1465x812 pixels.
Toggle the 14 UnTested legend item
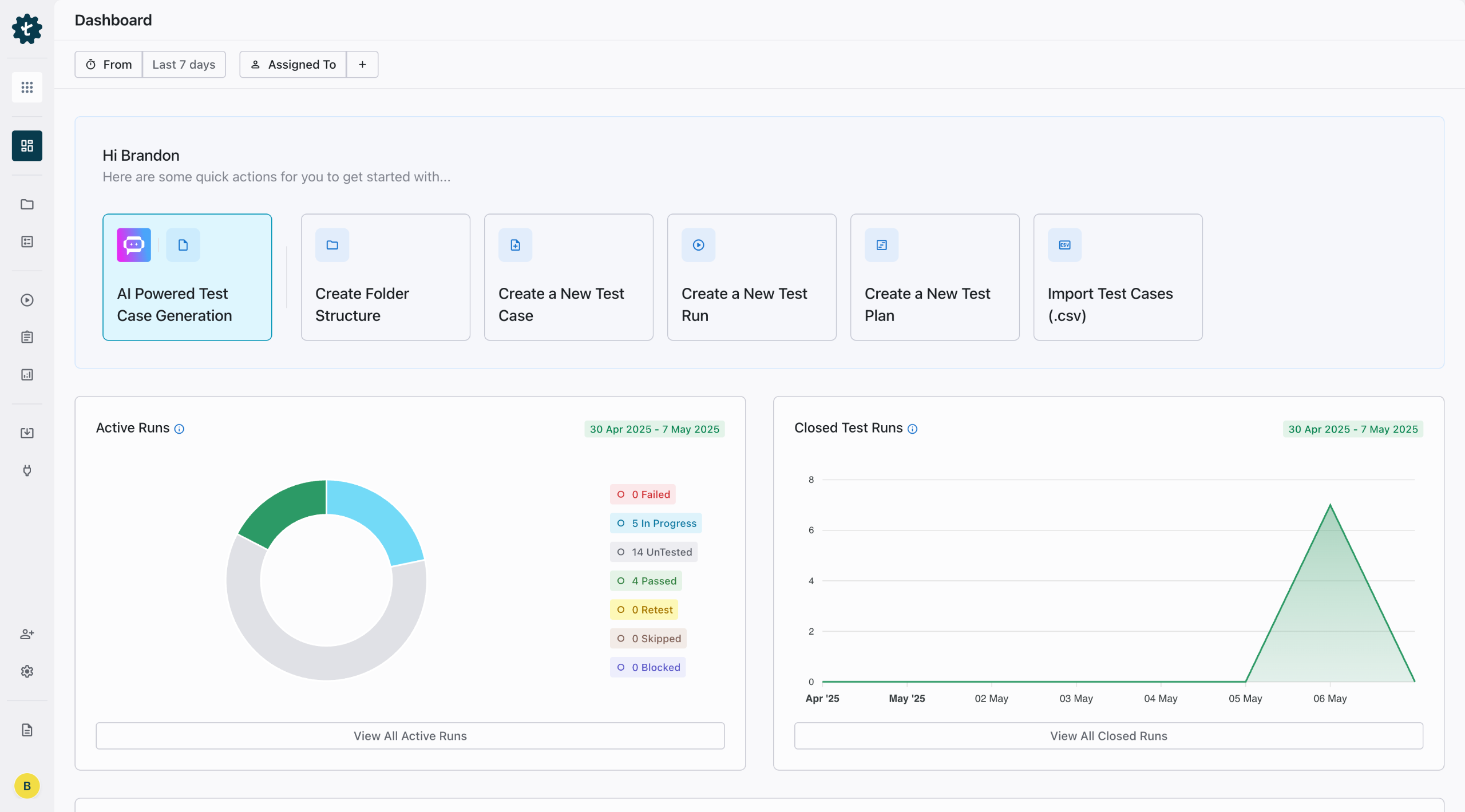coord(654,552)
